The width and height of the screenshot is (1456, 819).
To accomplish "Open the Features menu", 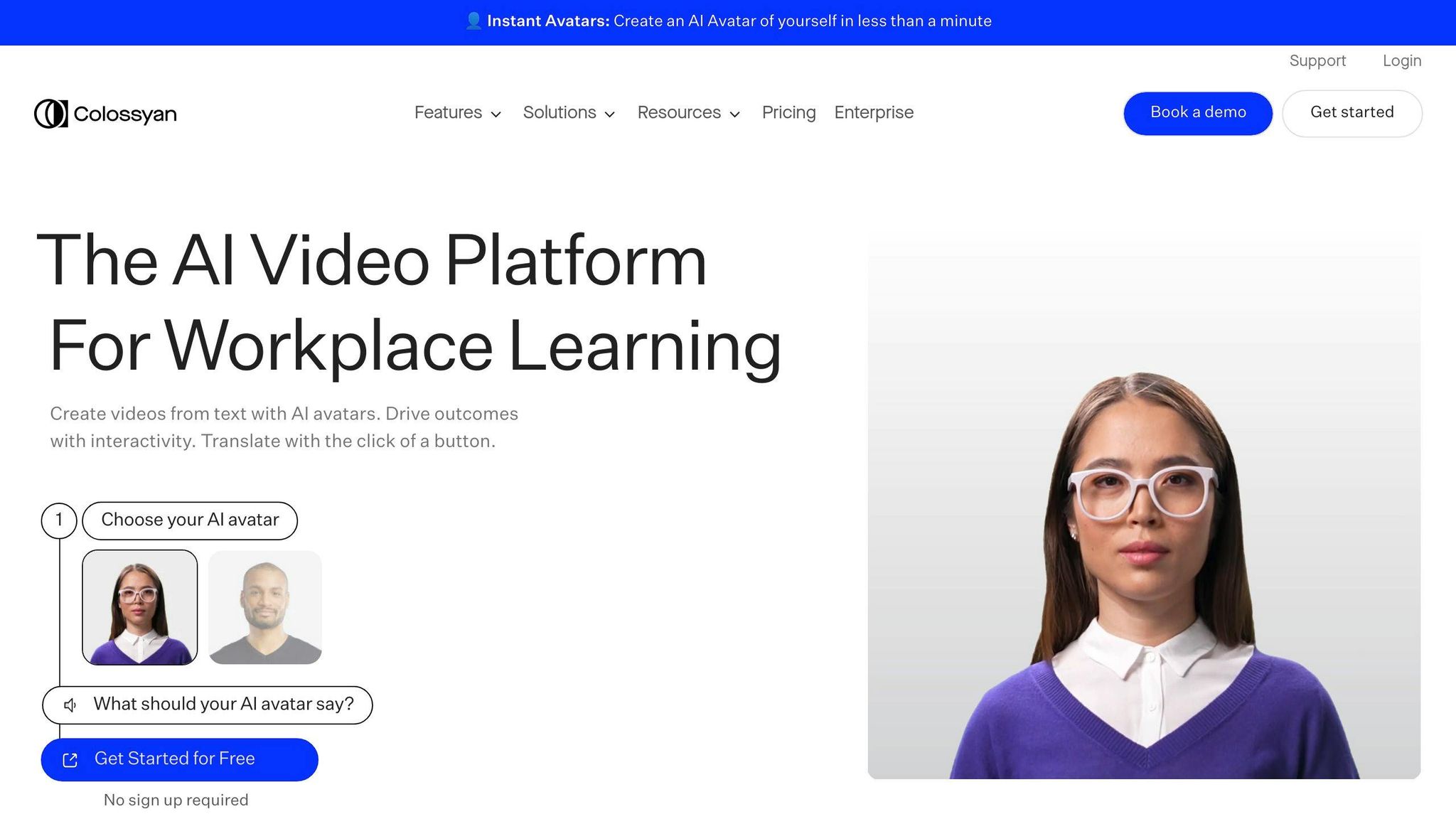I will (x=458, y=113).
